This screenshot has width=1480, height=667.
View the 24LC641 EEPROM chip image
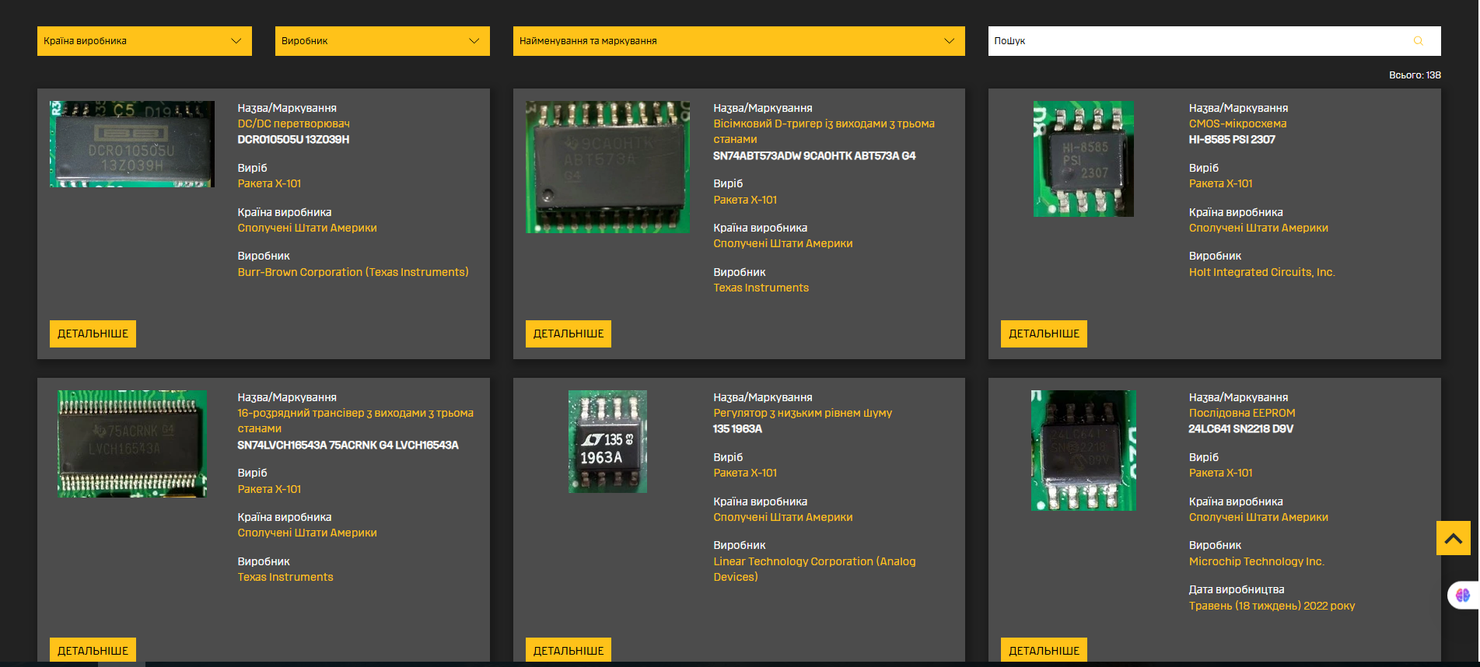pos(1083,450)
